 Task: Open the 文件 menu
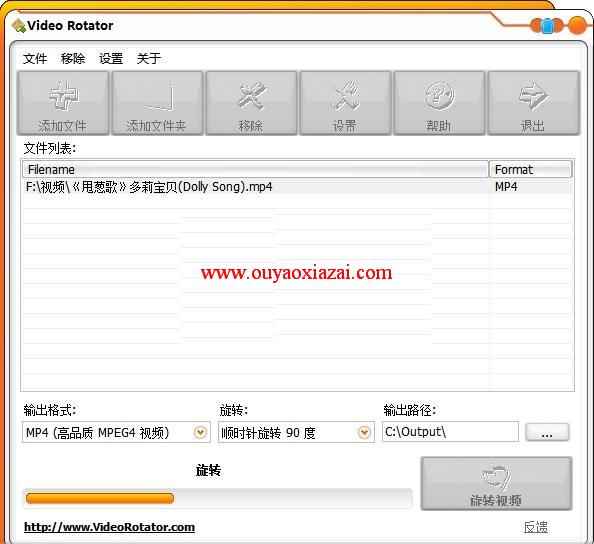[35, 59]
